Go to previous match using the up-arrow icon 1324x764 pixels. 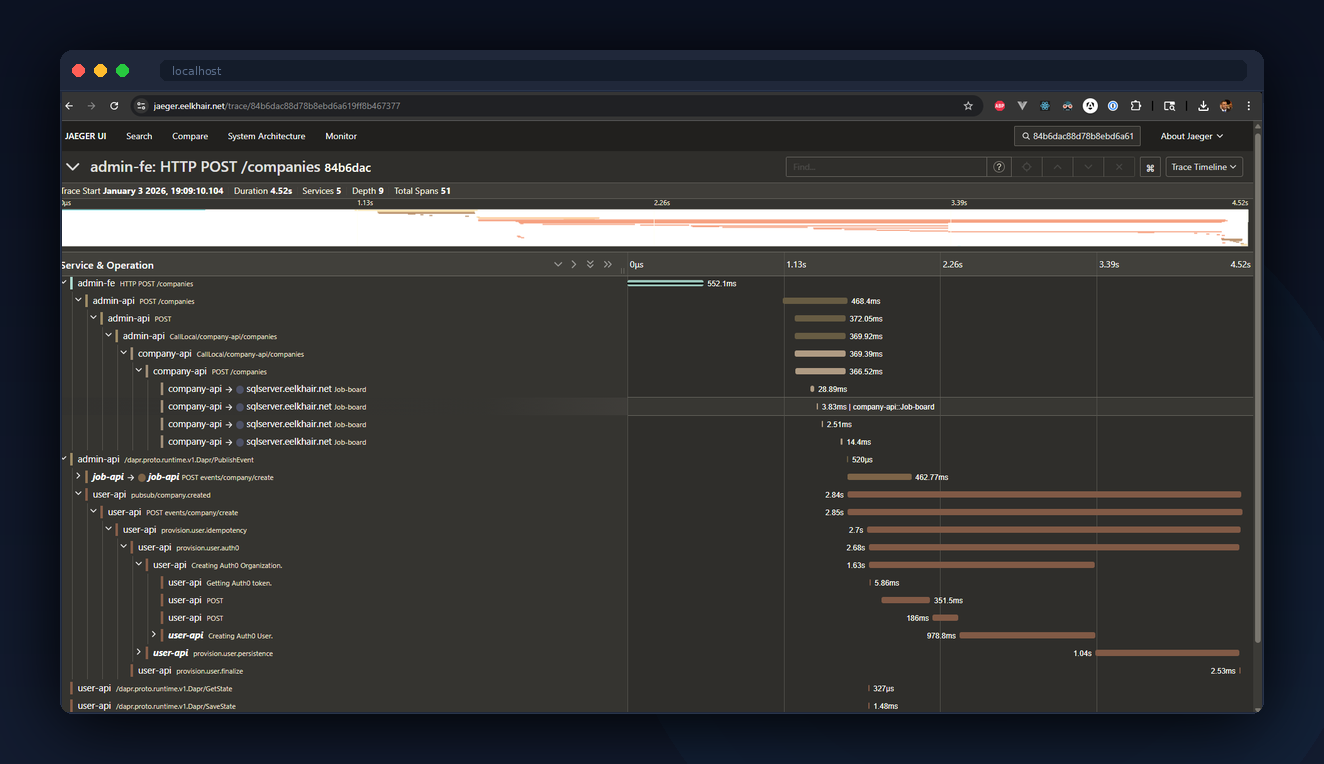[1057, 167]
